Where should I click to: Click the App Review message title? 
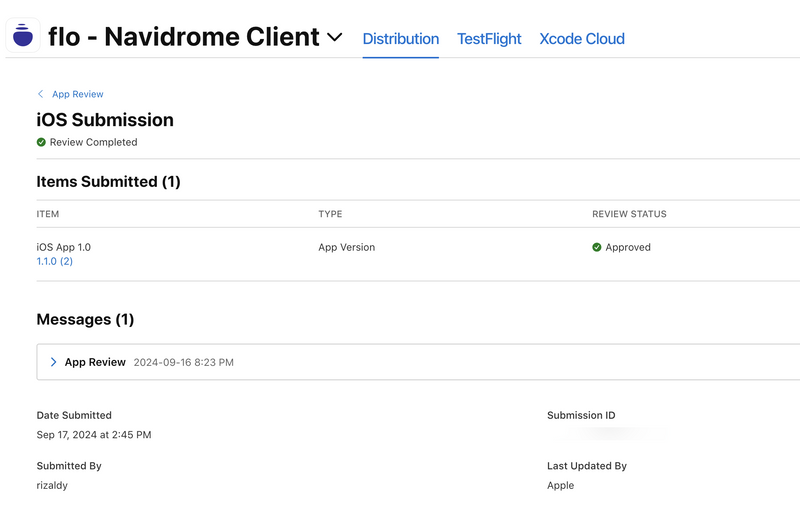(x=95, y=362)
